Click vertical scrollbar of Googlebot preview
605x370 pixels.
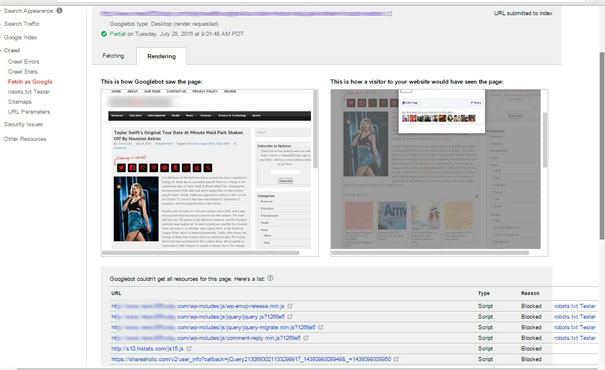tap(316, 129)
